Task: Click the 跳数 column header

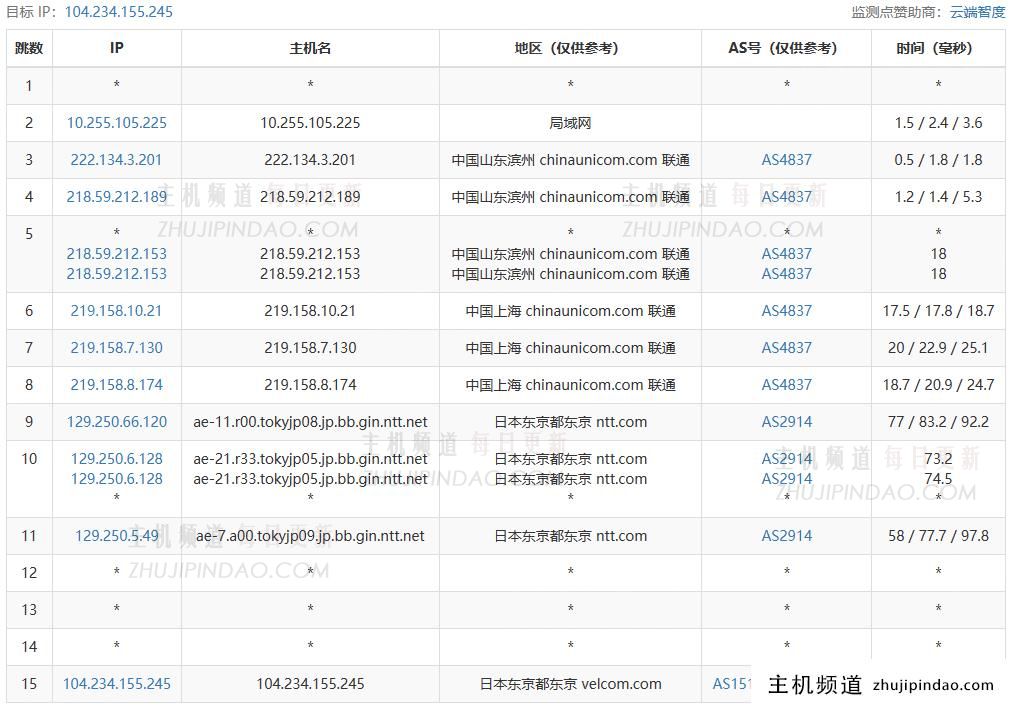Action: (x=29, y=47)
